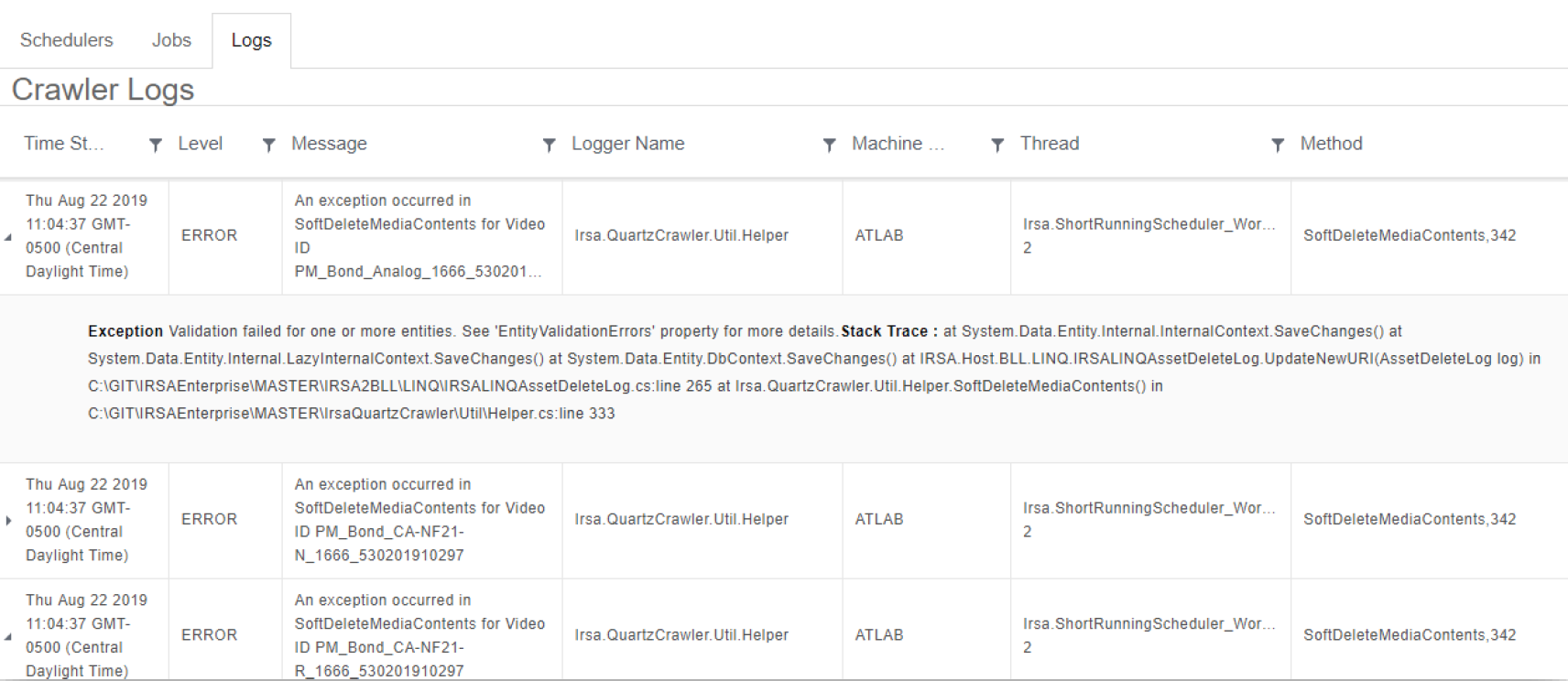Click the logger name in the PM_Bond_Analog row
1568x681 pixels.
point(681,235)
